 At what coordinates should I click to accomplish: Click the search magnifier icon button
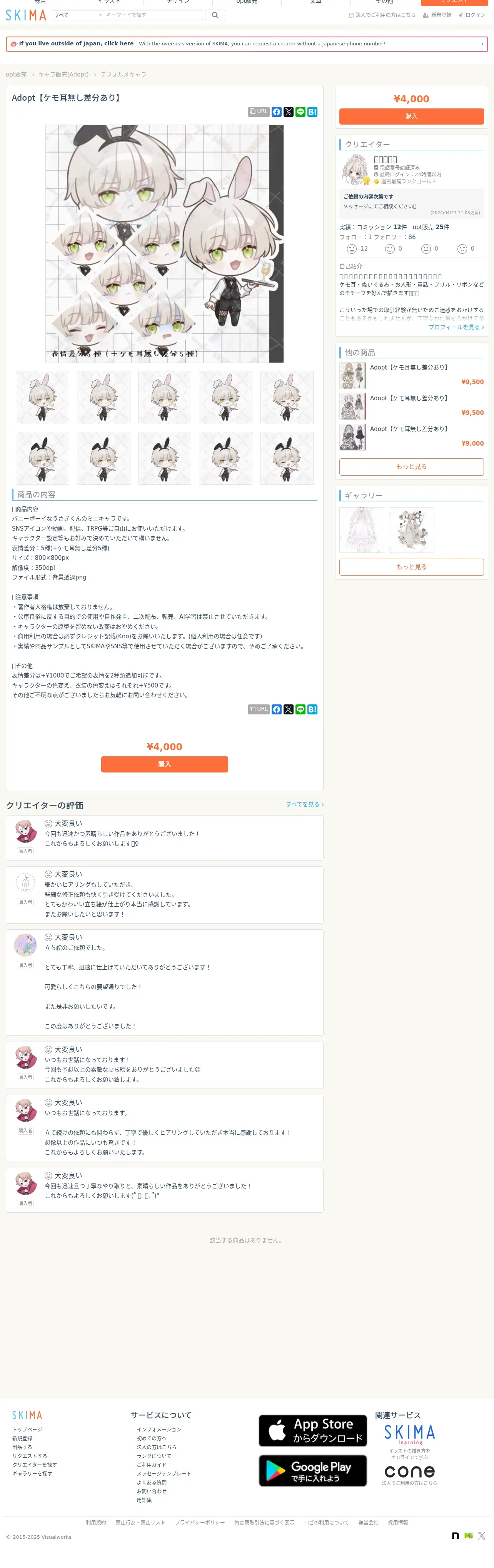pyautogui.click(x=215, y=15)
